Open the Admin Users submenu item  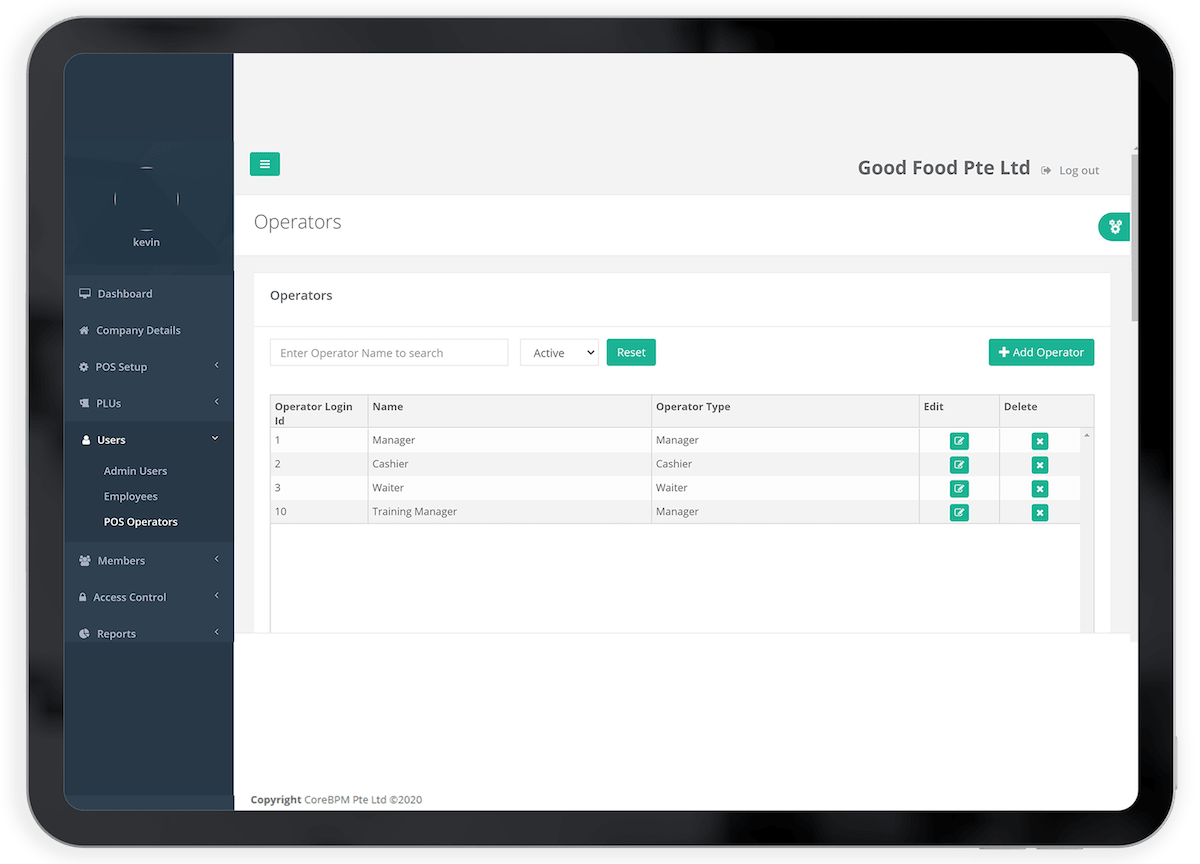(135, 471)
